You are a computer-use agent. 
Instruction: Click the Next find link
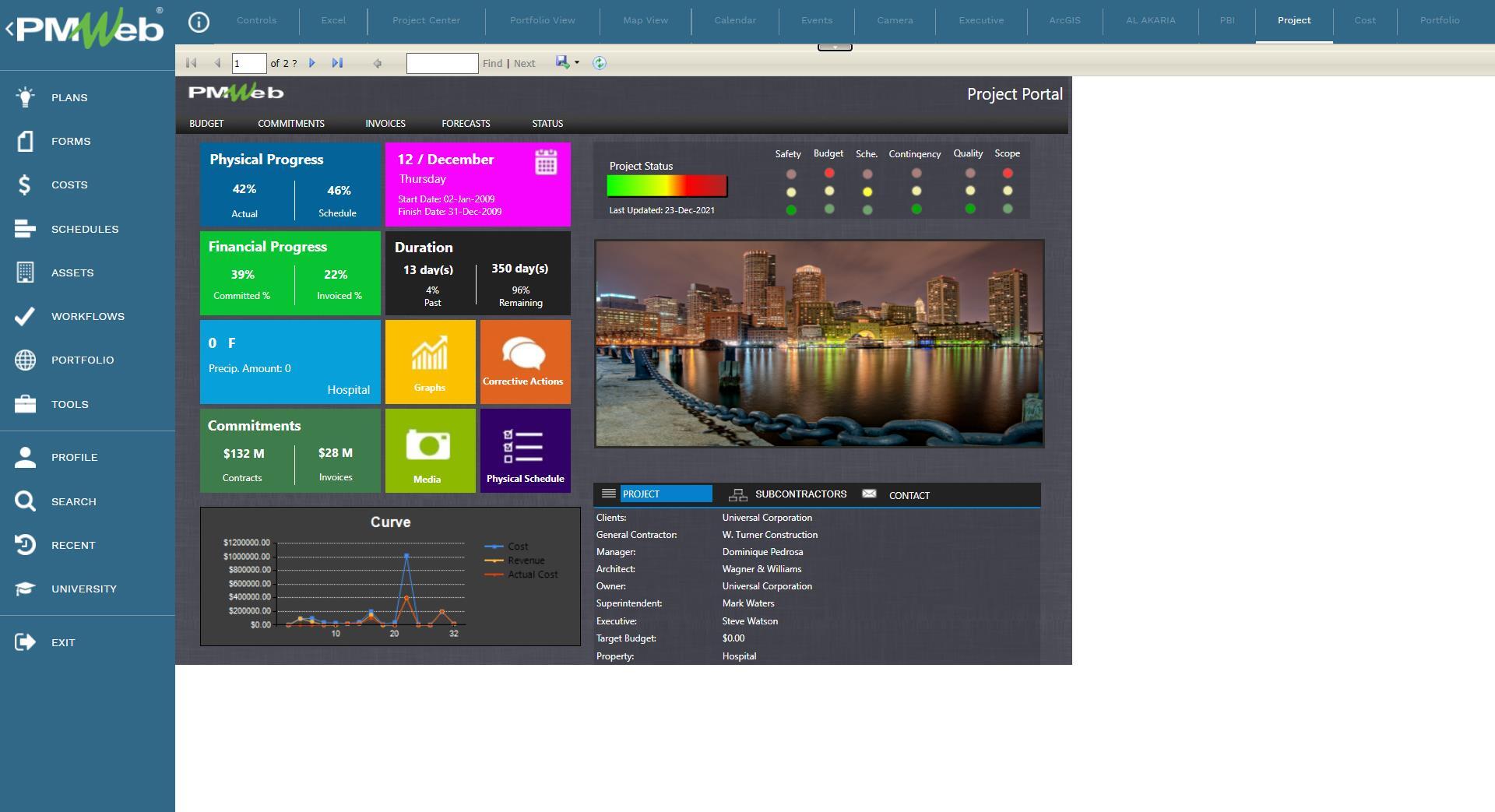[x=524, y=64]
